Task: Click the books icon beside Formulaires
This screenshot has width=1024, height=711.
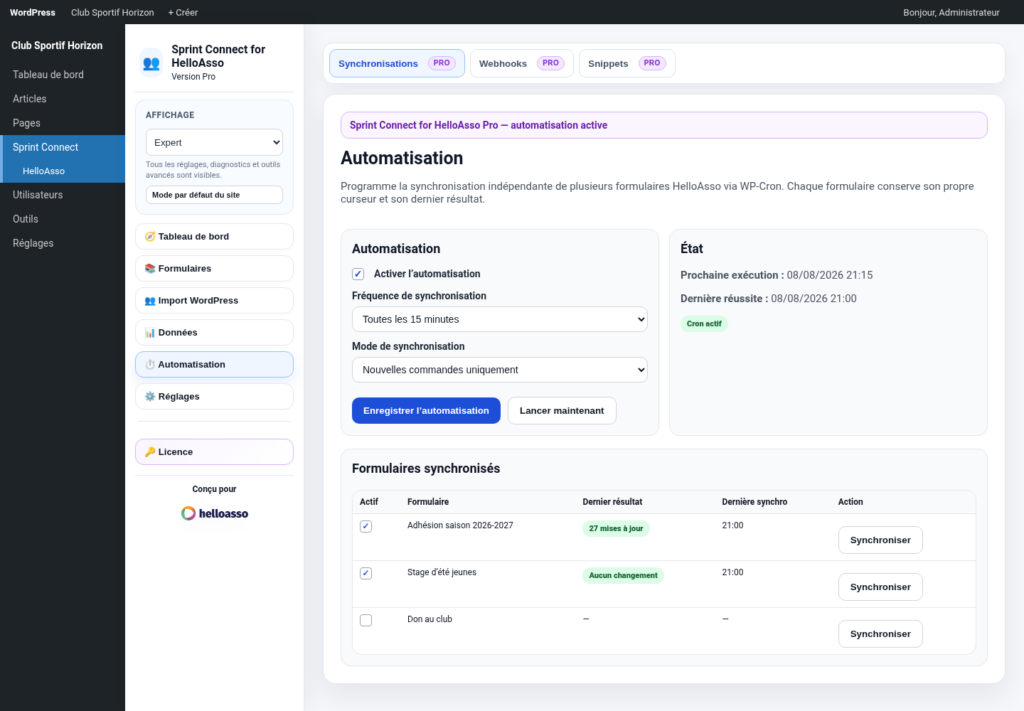Action: pyautogui.click(x=150, y=268)
